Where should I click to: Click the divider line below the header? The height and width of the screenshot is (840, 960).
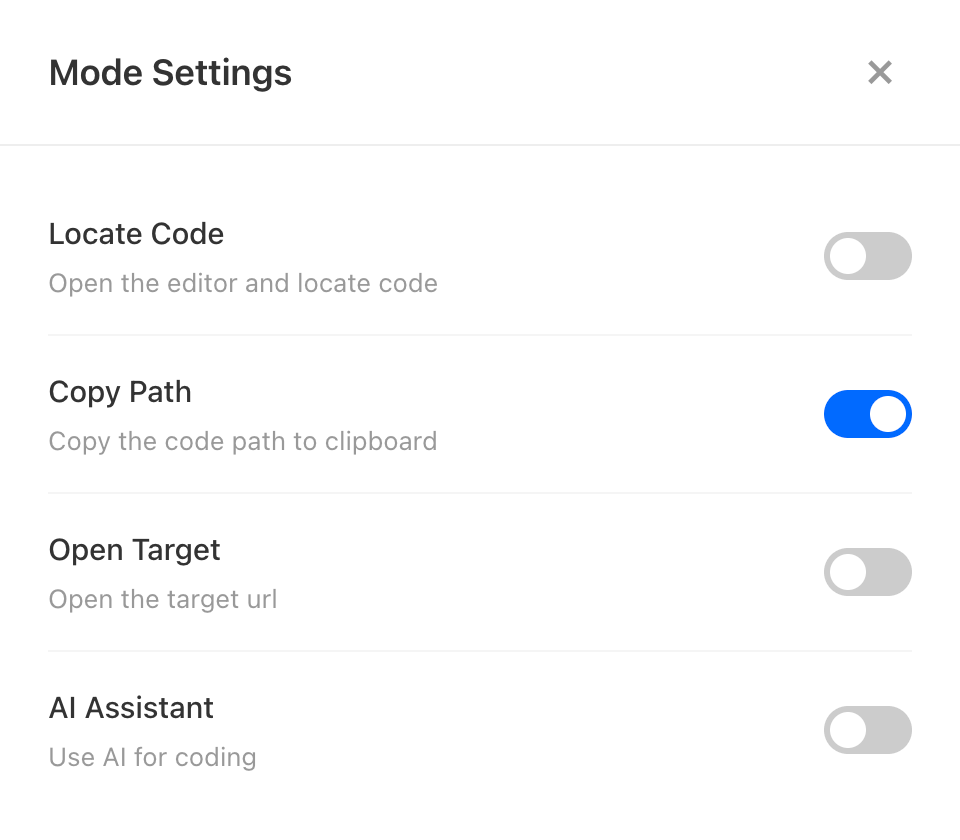pyautogui.click(x=480, y=145)
